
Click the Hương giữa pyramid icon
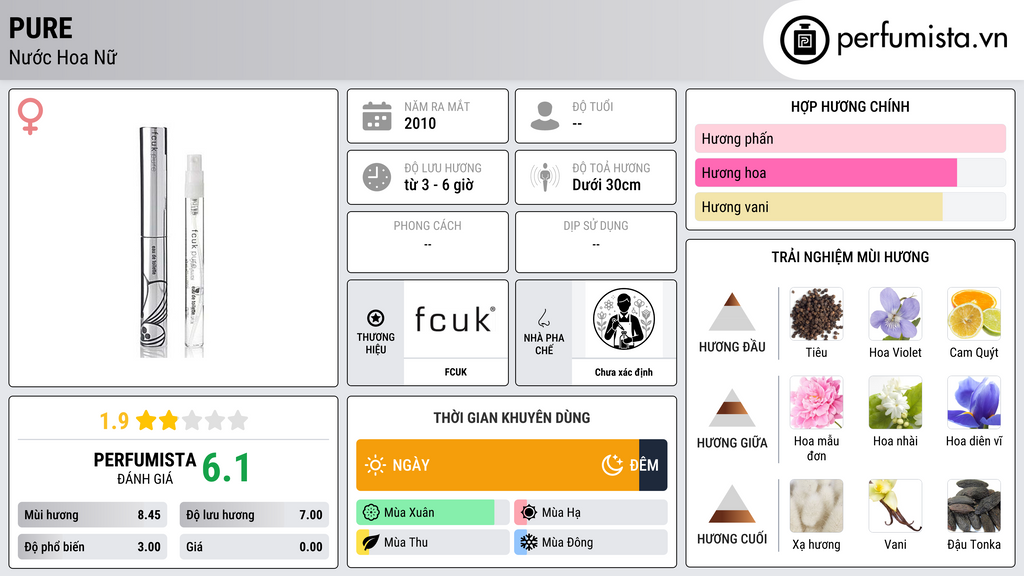[x=732, y=408]
